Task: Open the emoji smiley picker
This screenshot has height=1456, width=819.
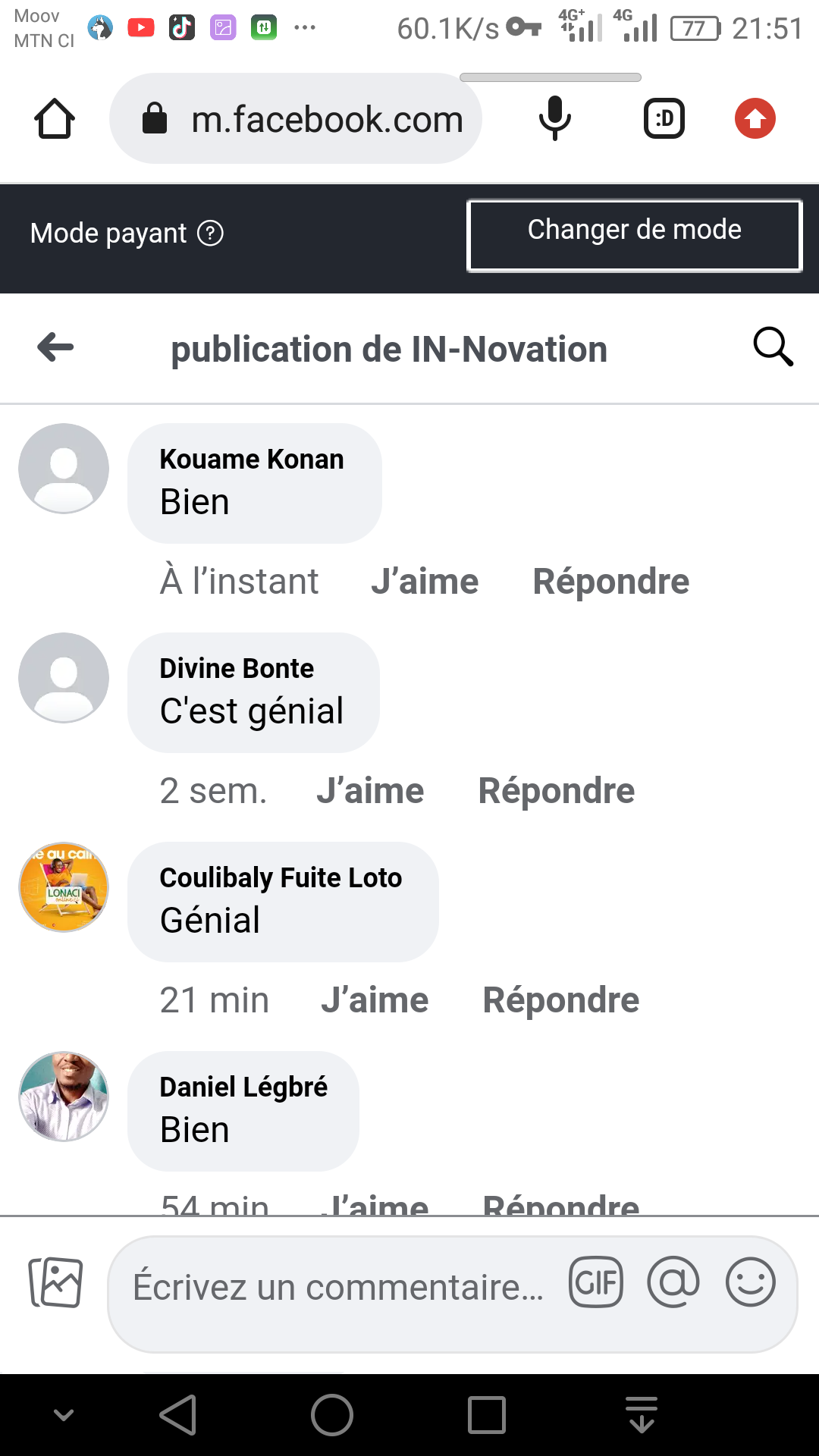Action: pos(750,1282)
